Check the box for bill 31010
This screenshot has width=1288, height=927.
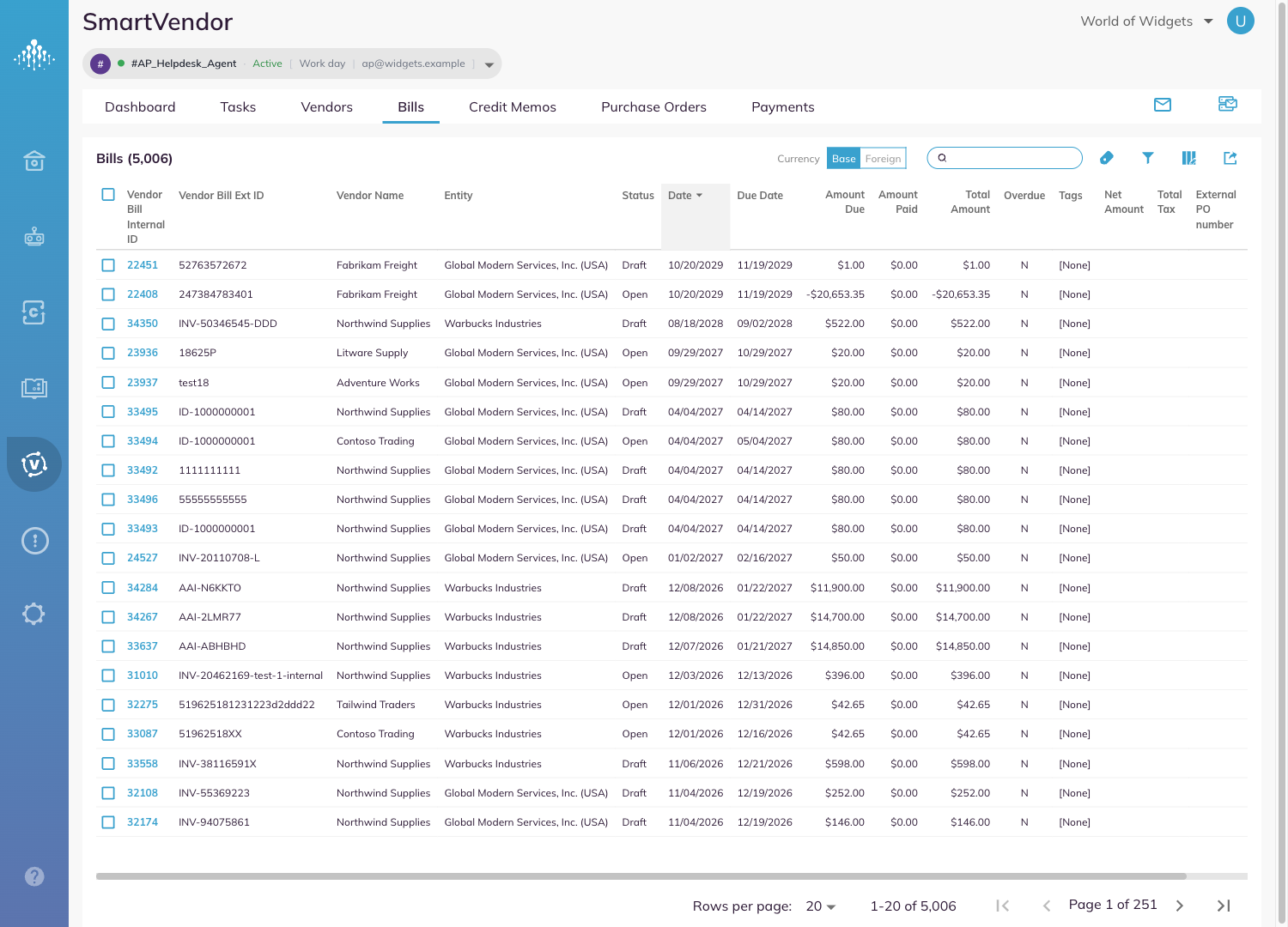108,676
